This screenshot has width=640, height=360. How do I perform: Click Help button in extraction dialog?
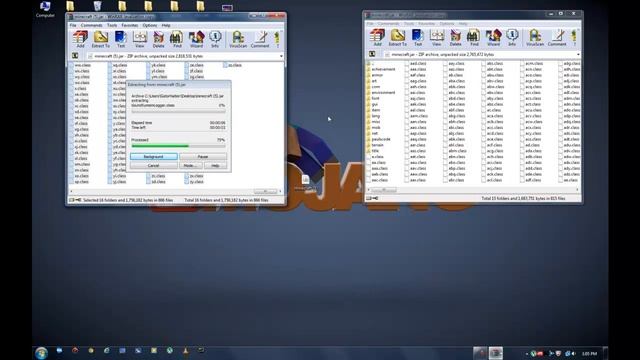215,166
